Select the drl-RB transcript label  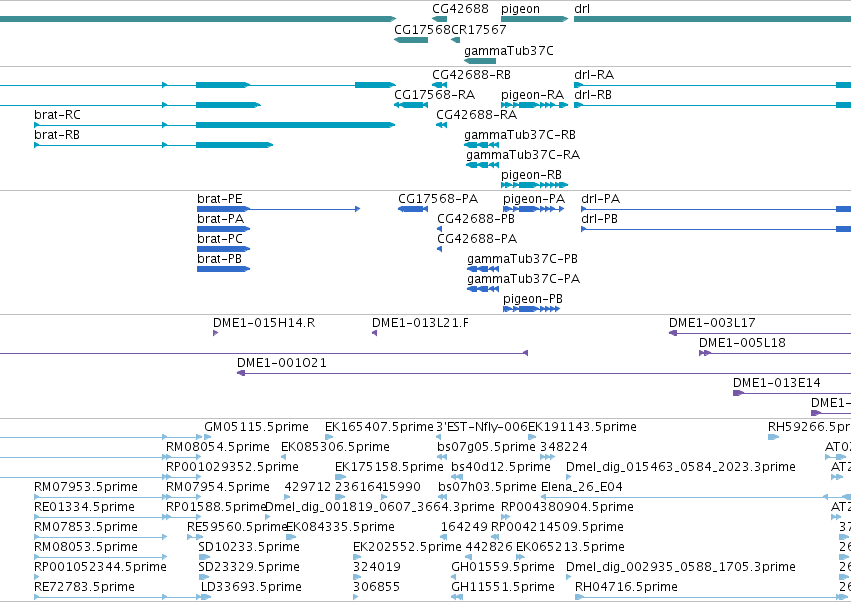coord(593,95)
